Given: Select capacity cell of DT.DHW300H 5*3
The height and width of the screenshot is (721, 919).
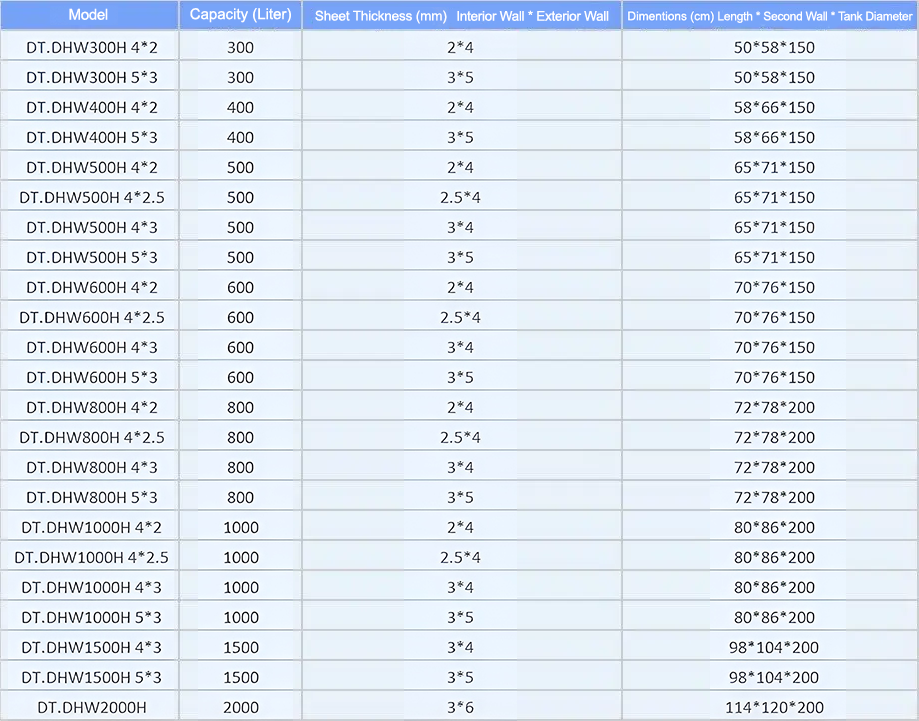Looking at the screenshot, I should (x=241, y=77).
